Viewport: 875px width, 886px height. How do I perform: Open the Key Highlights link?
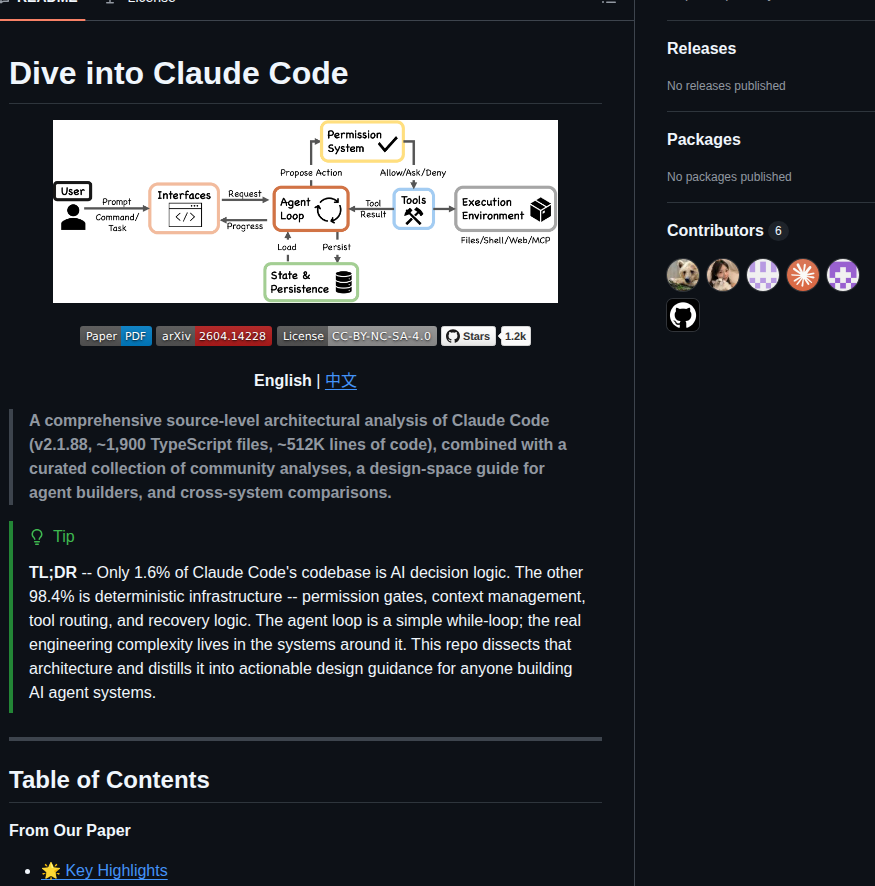[116, 870]
